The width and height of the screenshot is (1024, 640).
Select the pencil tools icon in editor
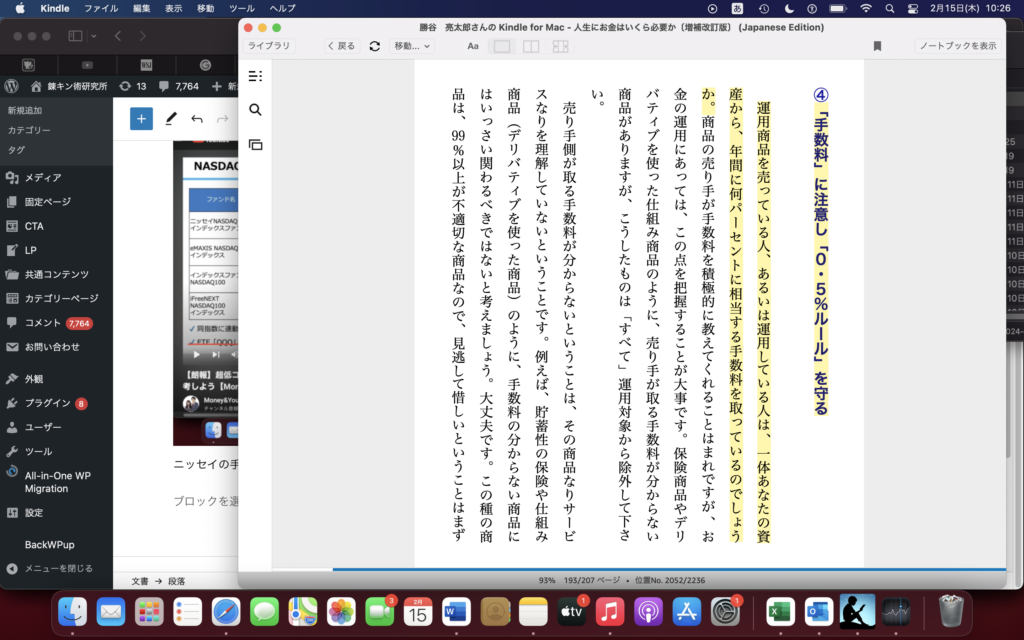coord(171,119)
